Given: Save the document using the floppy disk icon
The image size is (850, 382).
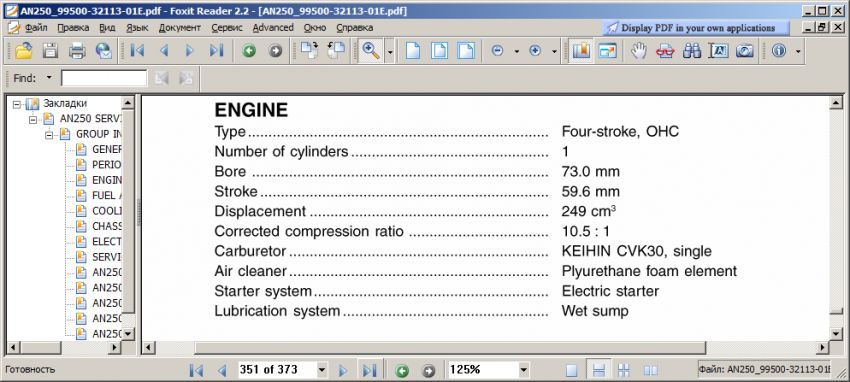Looking at the screenshot, I should point(50,51).
